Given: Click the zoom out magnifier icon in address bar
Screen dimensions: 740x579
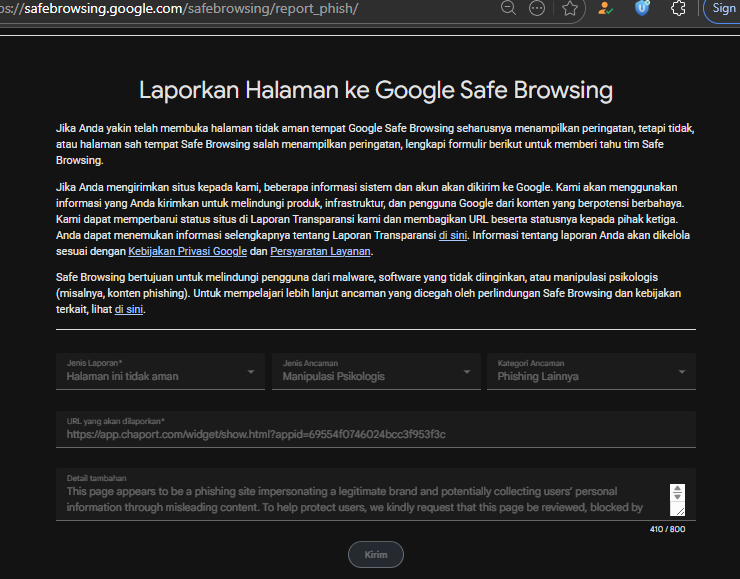Looking at the screenshot, I should pyautogui.click(x=508, y=8).
